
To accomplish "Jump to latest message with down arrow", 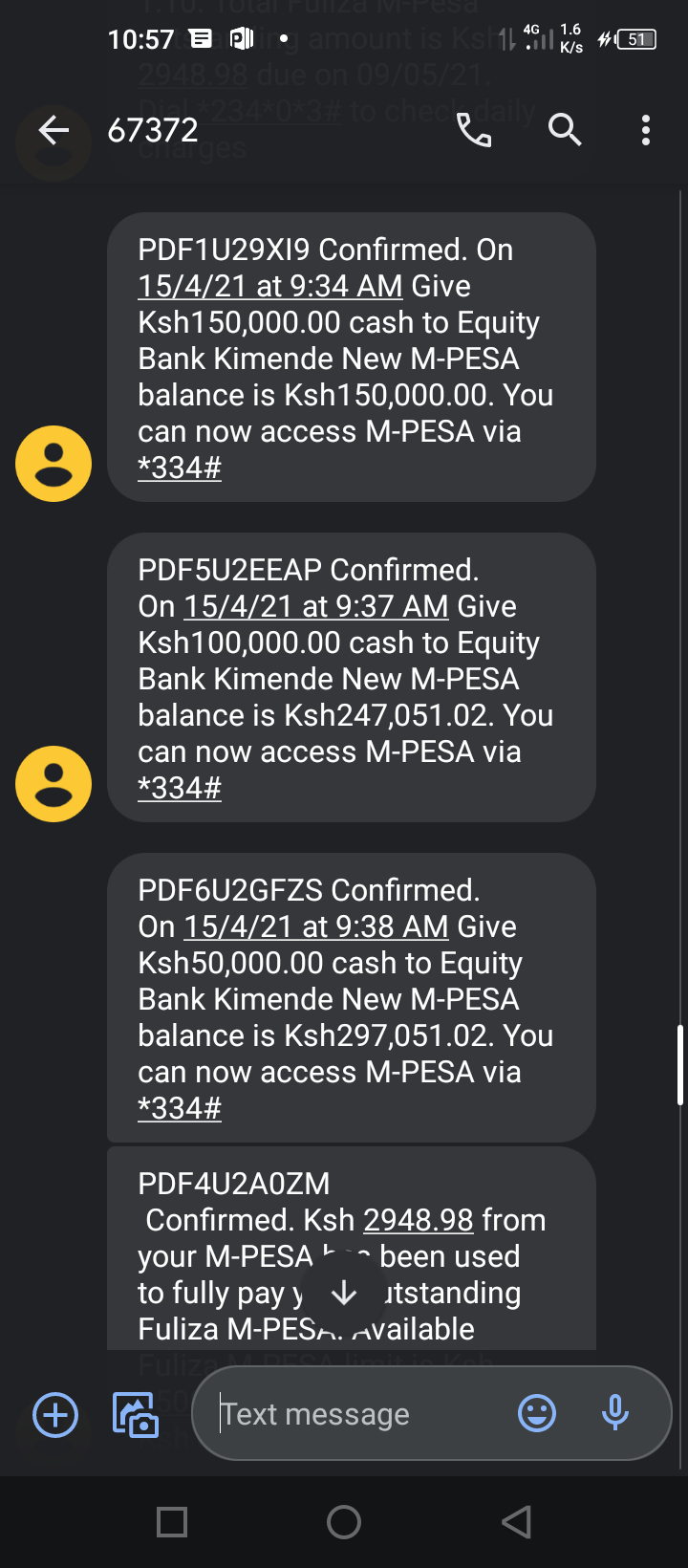I will point(344,1294).
